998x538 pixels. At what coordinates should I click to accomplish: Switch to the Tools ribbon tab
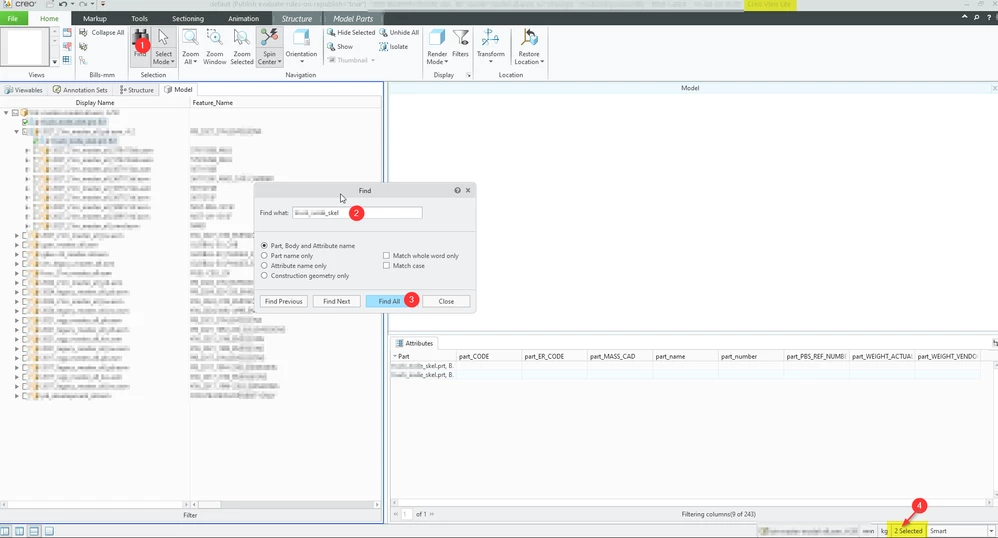[x=139, y=18]
